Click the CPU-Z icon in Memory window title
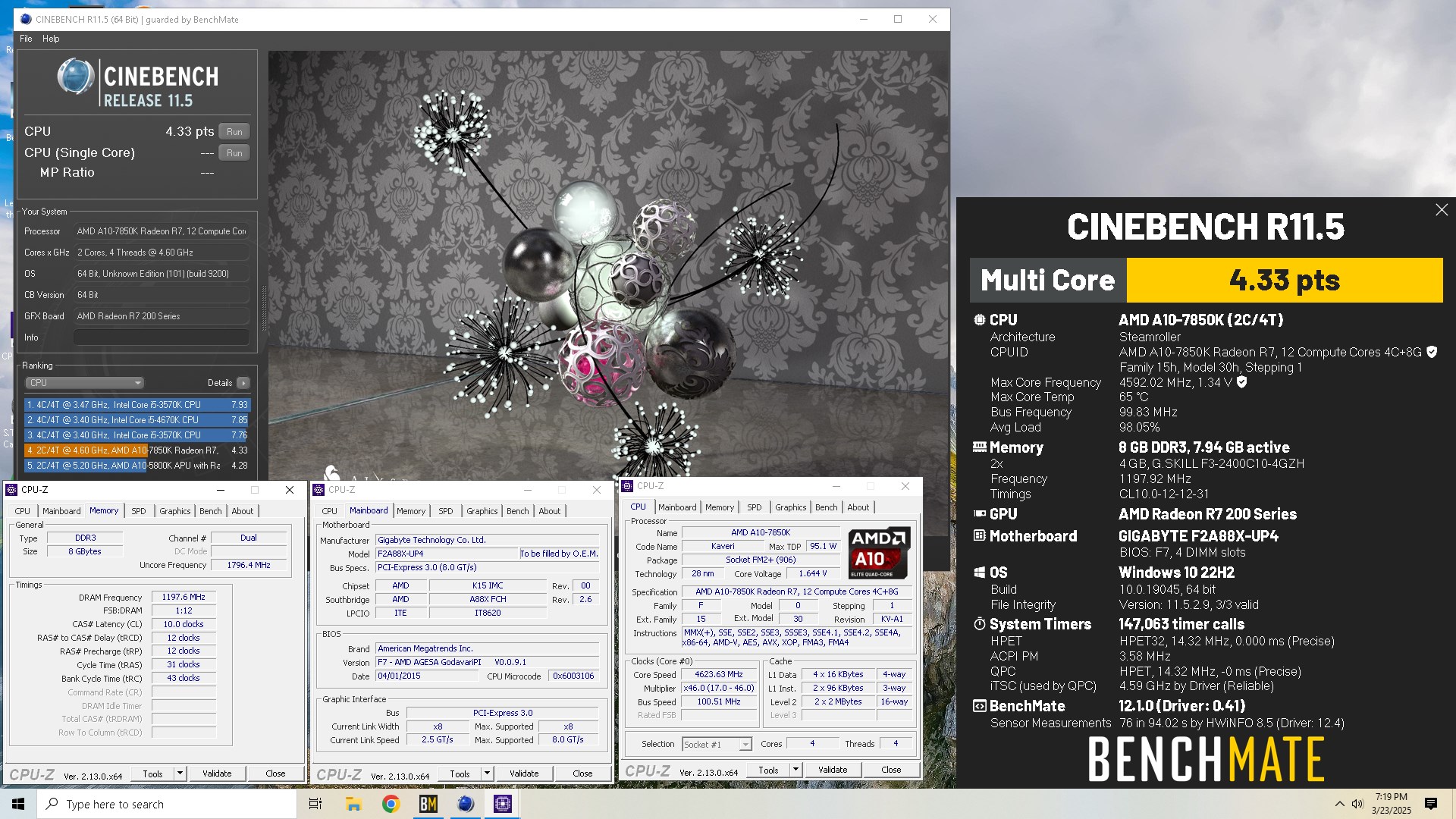 click(x=12, y=490)
